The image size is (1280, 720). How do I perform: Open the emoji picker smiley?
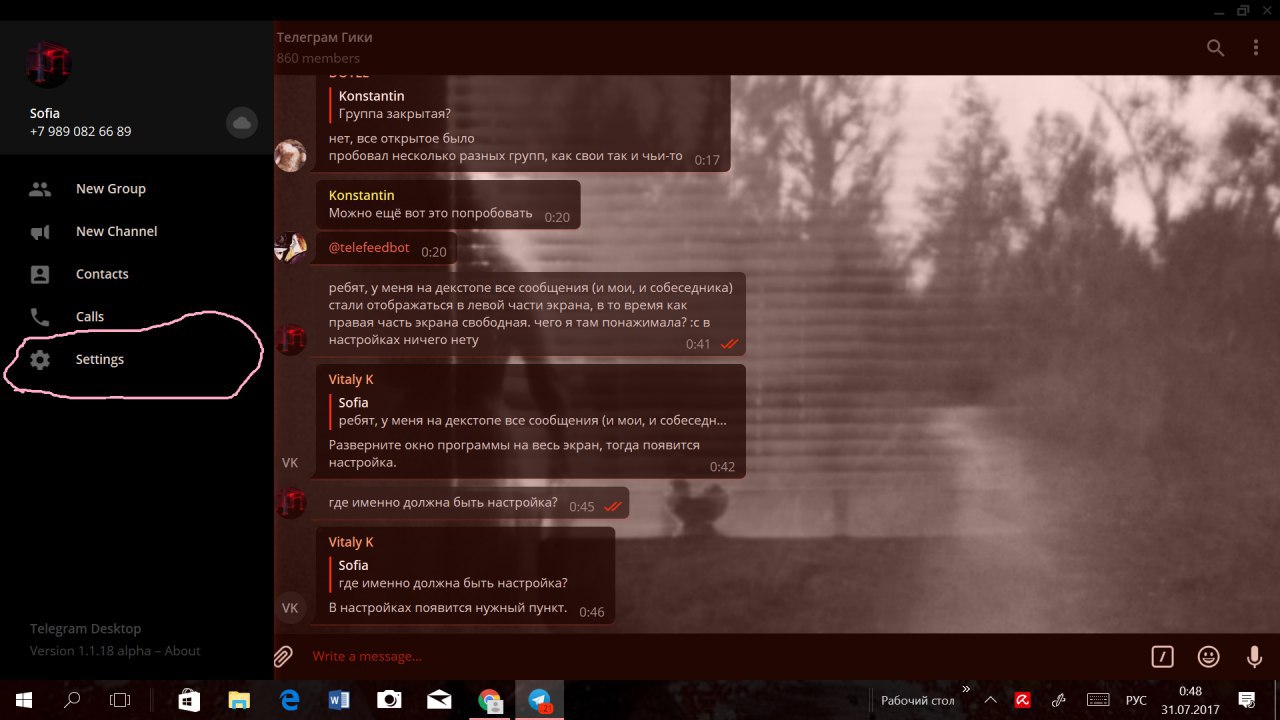pyautogui.click(x=1209, y=656)
